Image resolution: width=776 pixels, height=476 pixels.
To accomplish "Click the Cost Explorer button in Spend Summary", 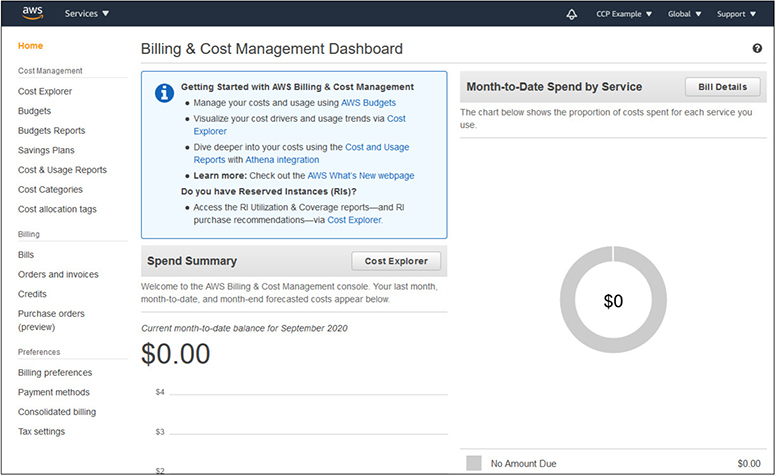I will 396,261.
